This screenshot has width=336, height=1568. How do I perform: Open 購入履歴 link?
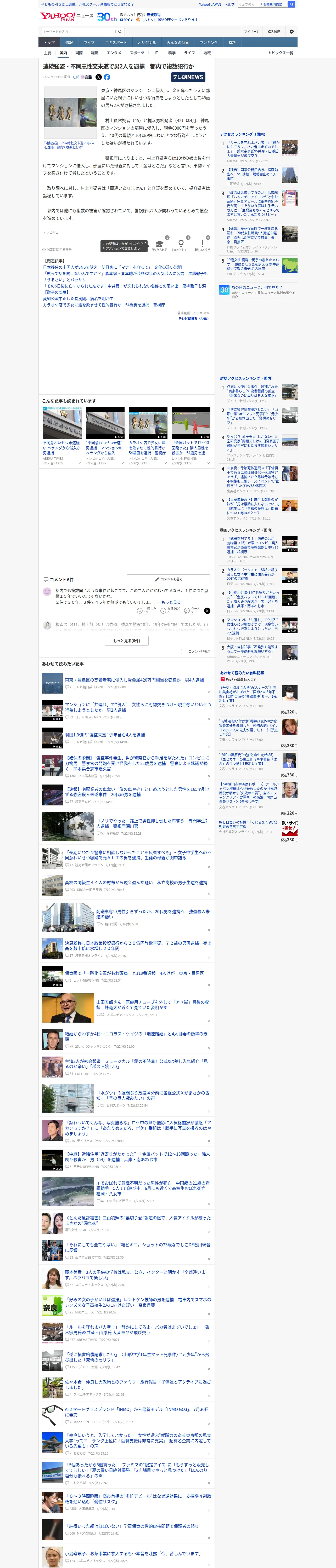[x=274, y=32]
